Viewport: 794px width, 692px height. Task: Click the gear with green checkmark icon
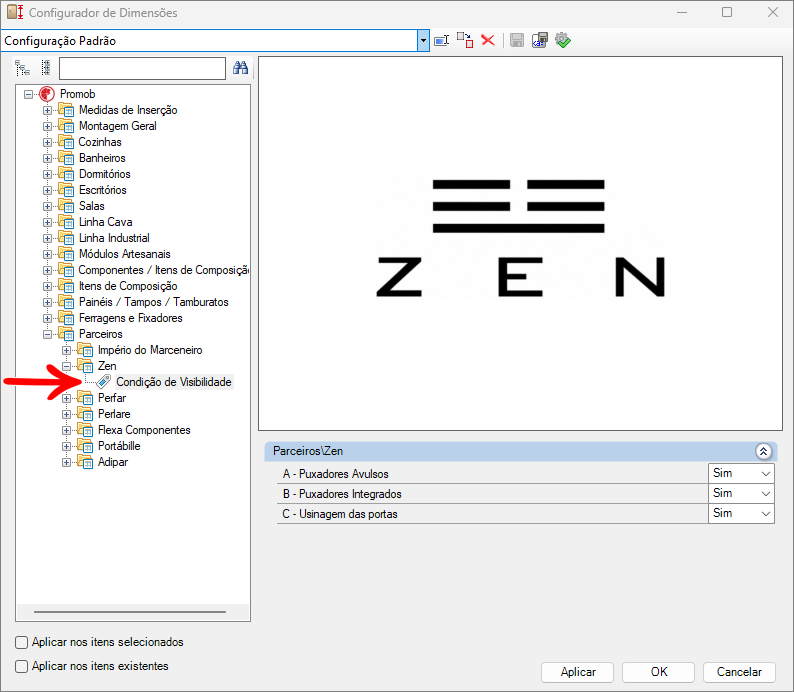click(563, 40)
